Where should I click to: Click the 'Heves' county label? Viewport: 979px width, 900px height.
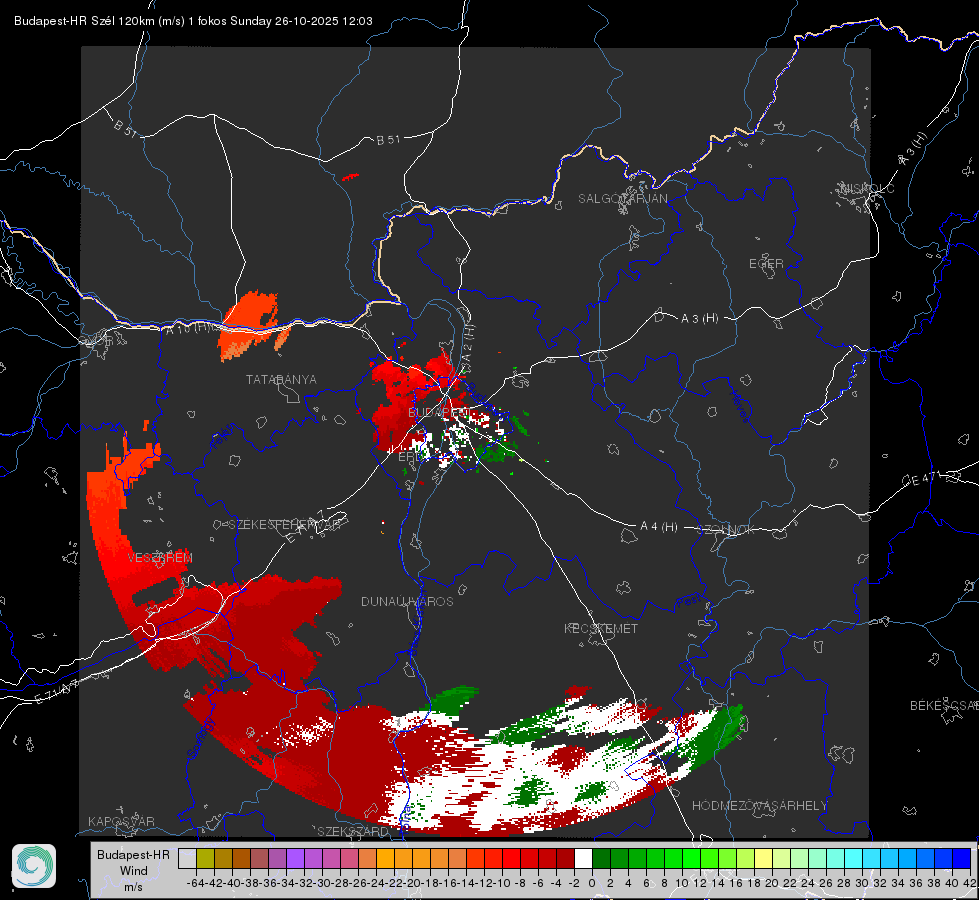coord(740,405)
